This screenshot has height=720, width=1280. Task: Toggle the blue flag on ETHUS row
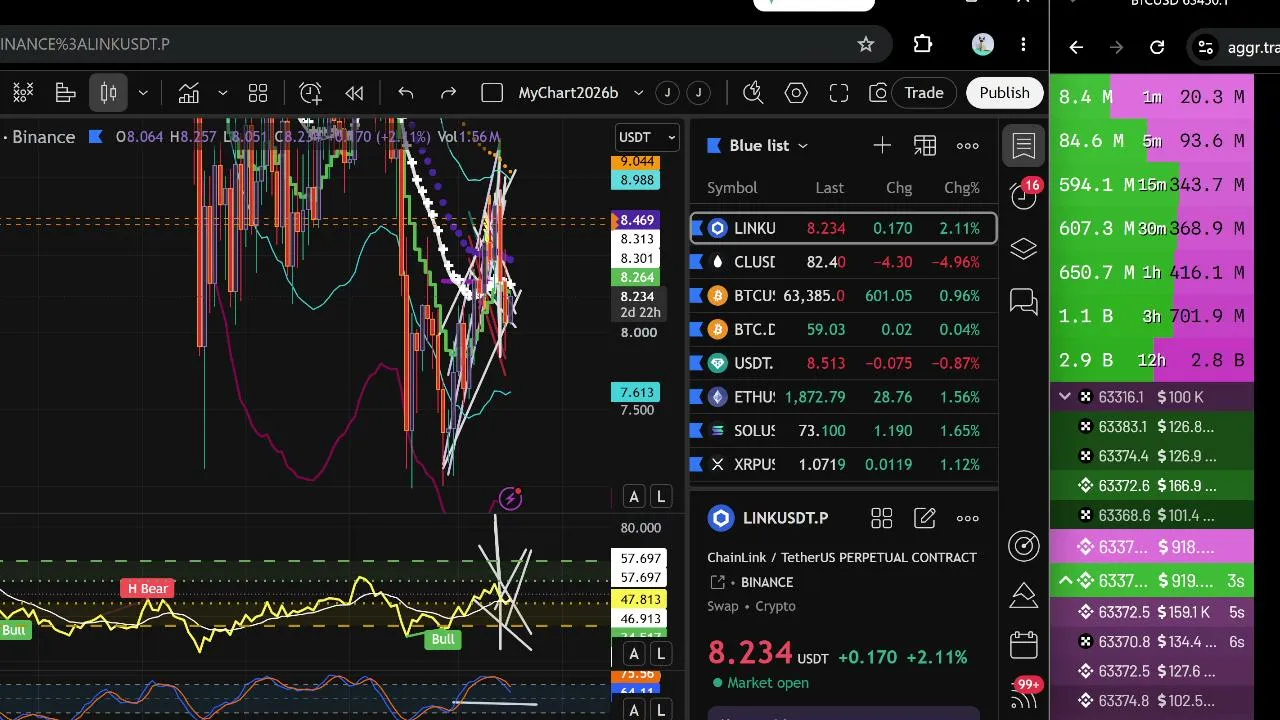click(x=698, y=397)
